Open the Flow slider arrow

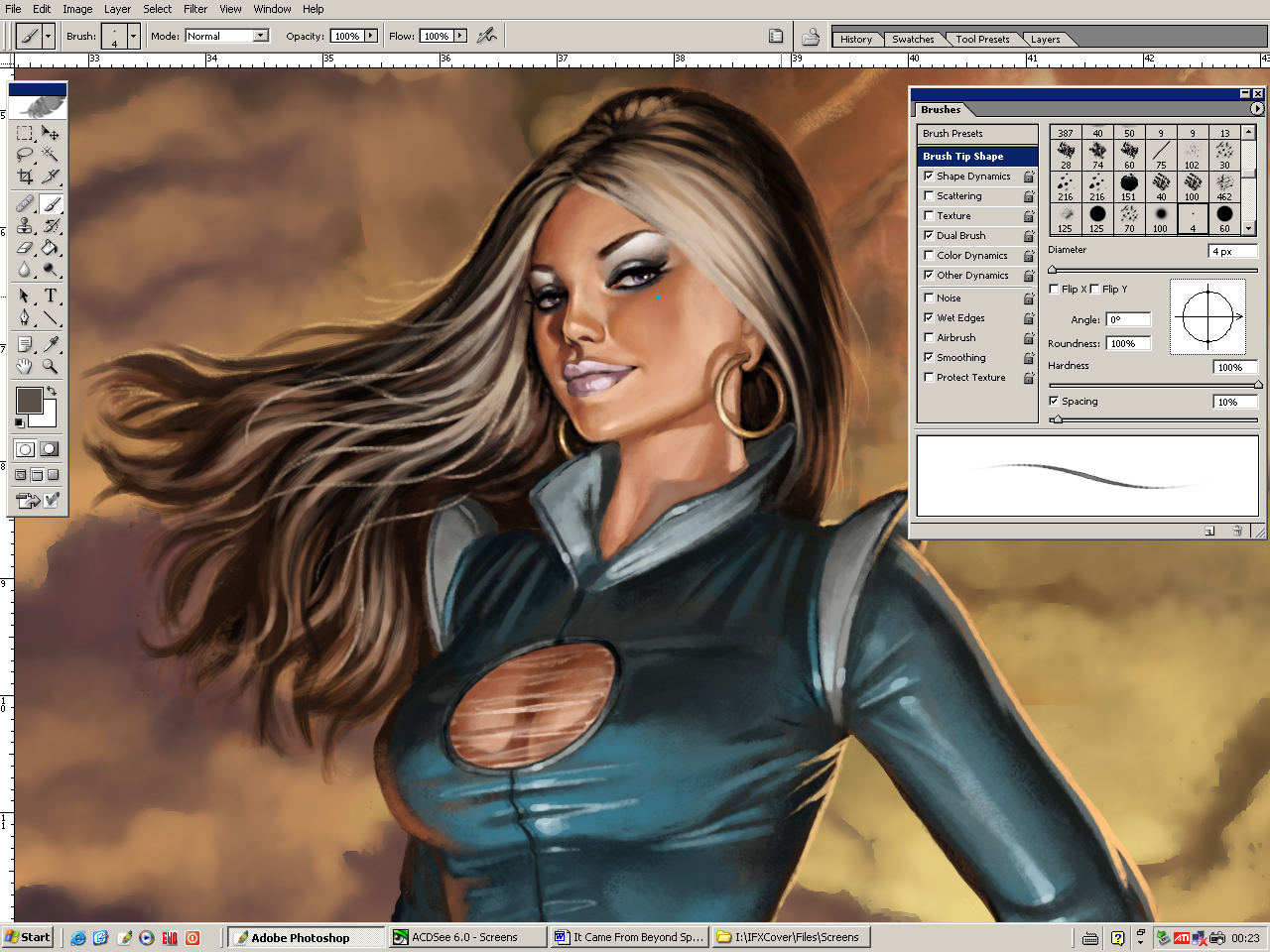[460, 36]
